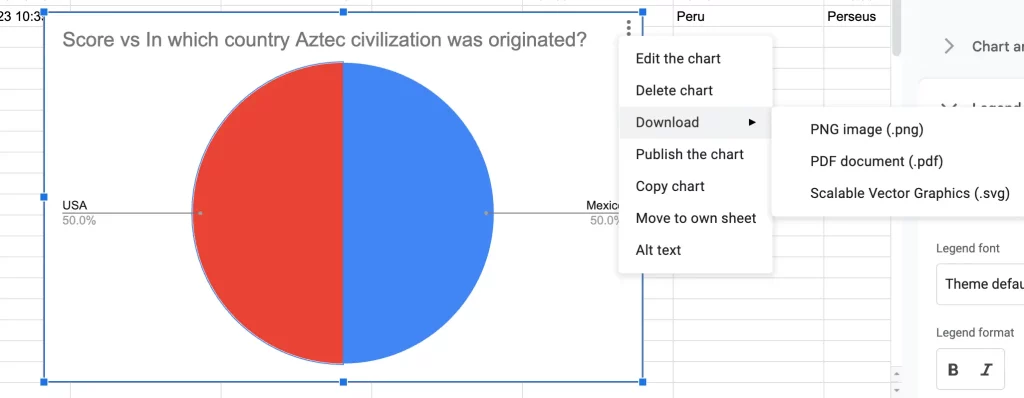Toggle italic for the legend format
Image resolution: width=1024 pixels, height=398 pixels.
tap(986, 370)
